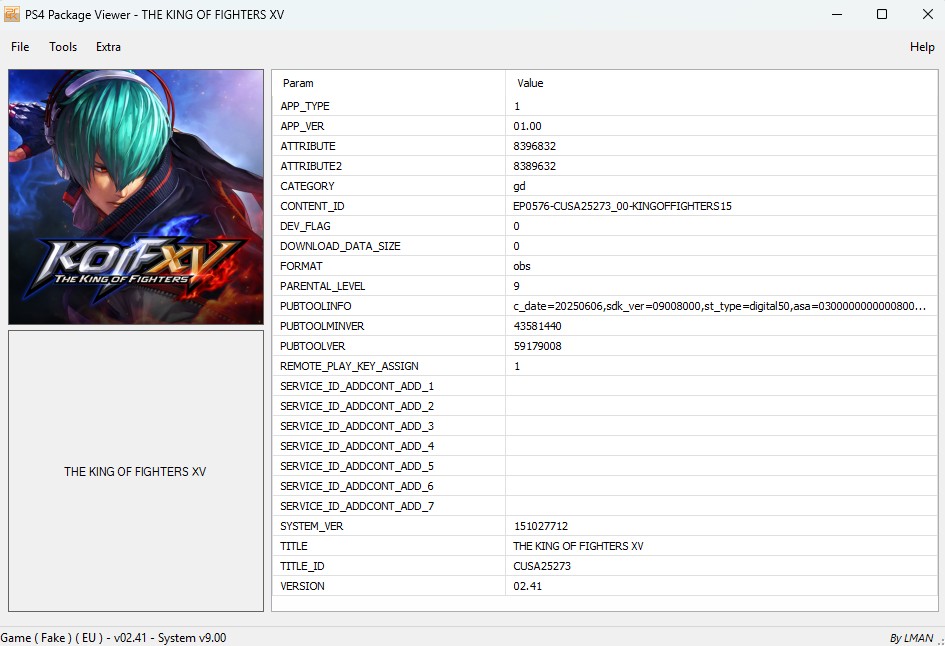Select the SERVICE_ID_ADDCONT_ADD_4 row

(x=604, y=446)
